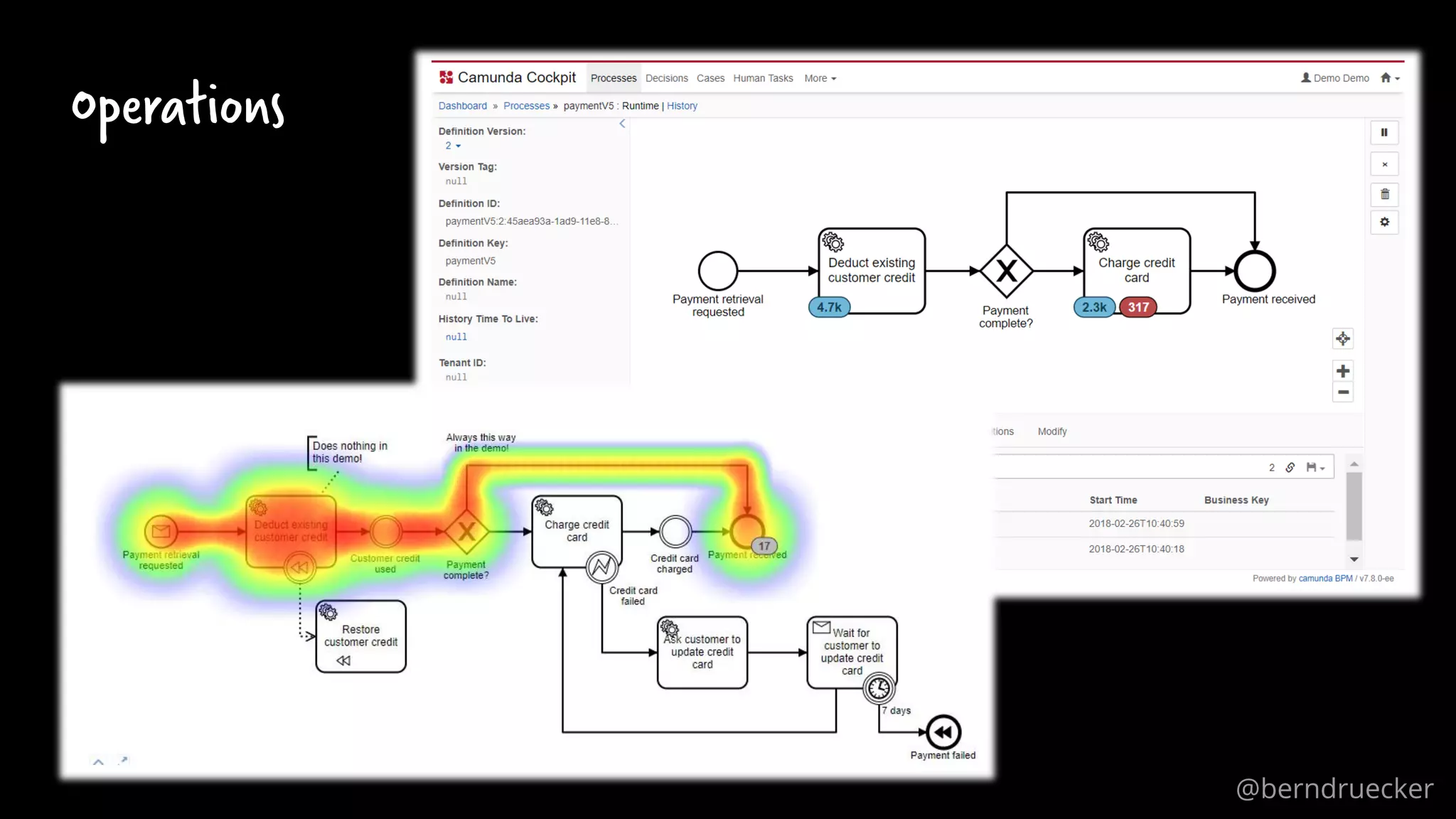Click the gear settings icon in the side toolbar
The width and height of the screenshot is (1456, 819).
click(1384, 222)
